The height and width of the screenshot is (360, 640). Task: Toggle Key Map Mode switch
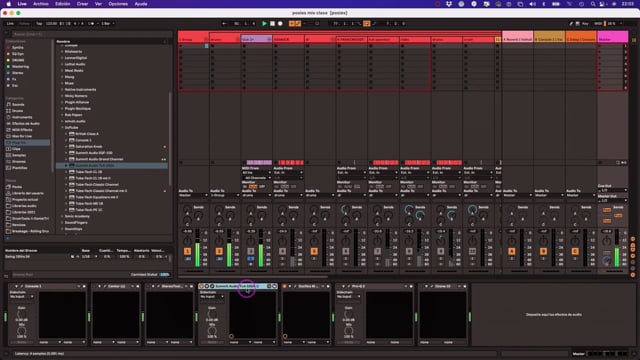click(x=585, y=24)
